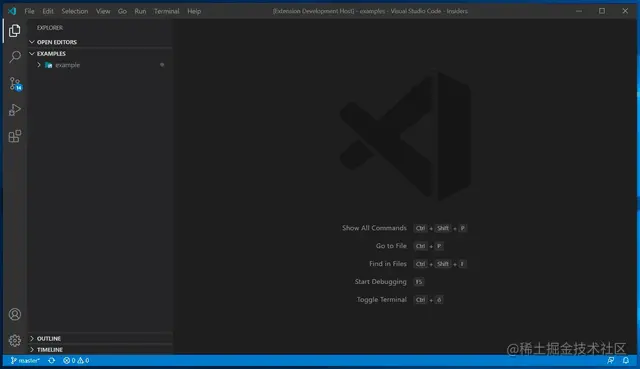640x369 pixels.
Task: Open the Edit menu
Action: click(48, 11)
